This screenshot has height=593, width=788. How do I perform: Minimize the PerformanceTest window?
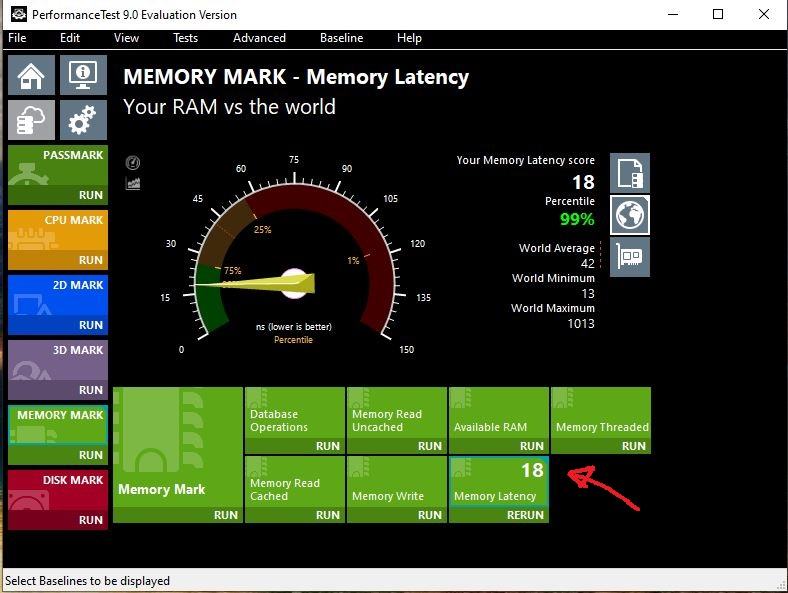[673, 14]
